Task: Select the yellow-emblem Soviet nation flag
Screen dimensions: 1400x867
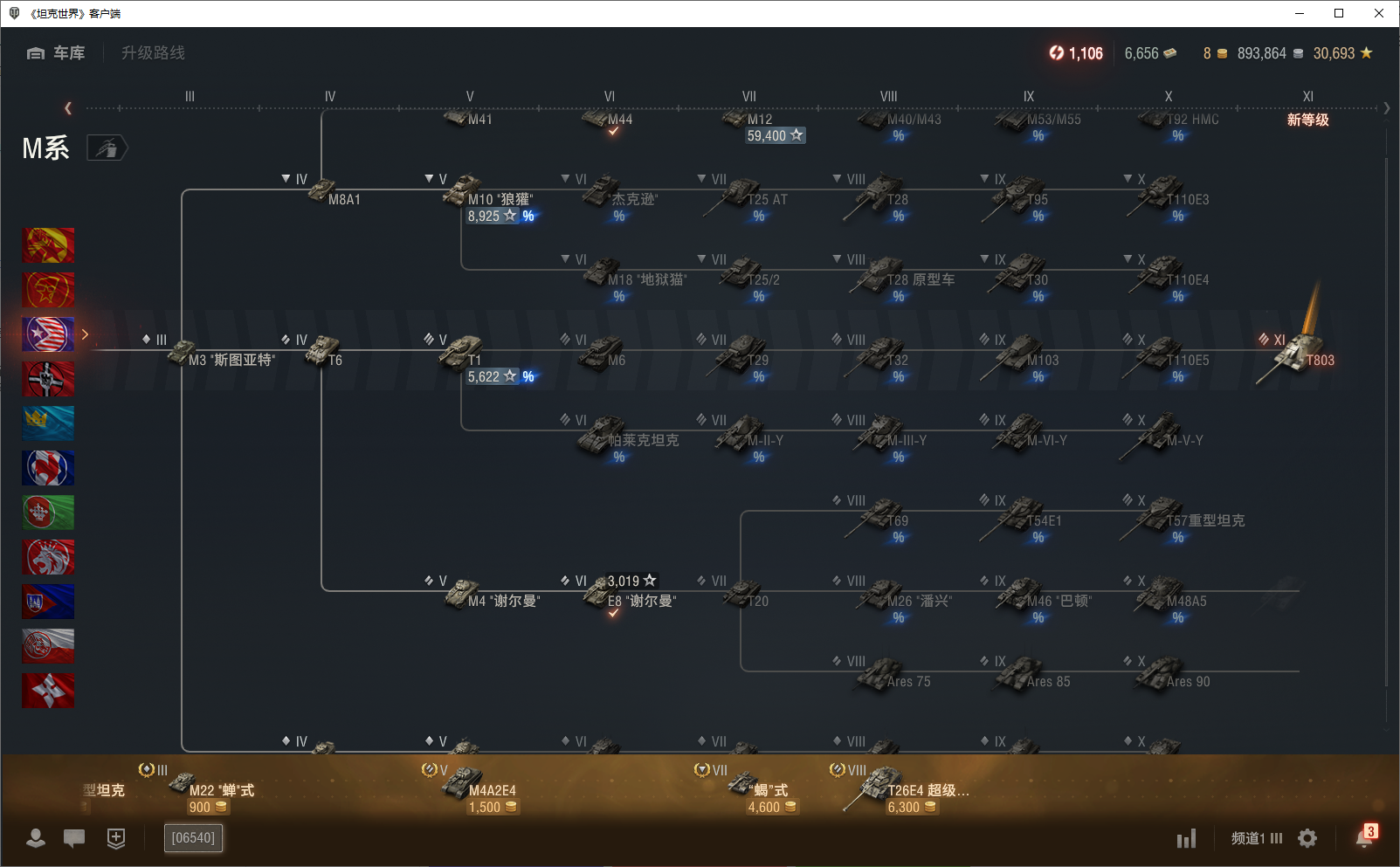Action: (48, 290)
